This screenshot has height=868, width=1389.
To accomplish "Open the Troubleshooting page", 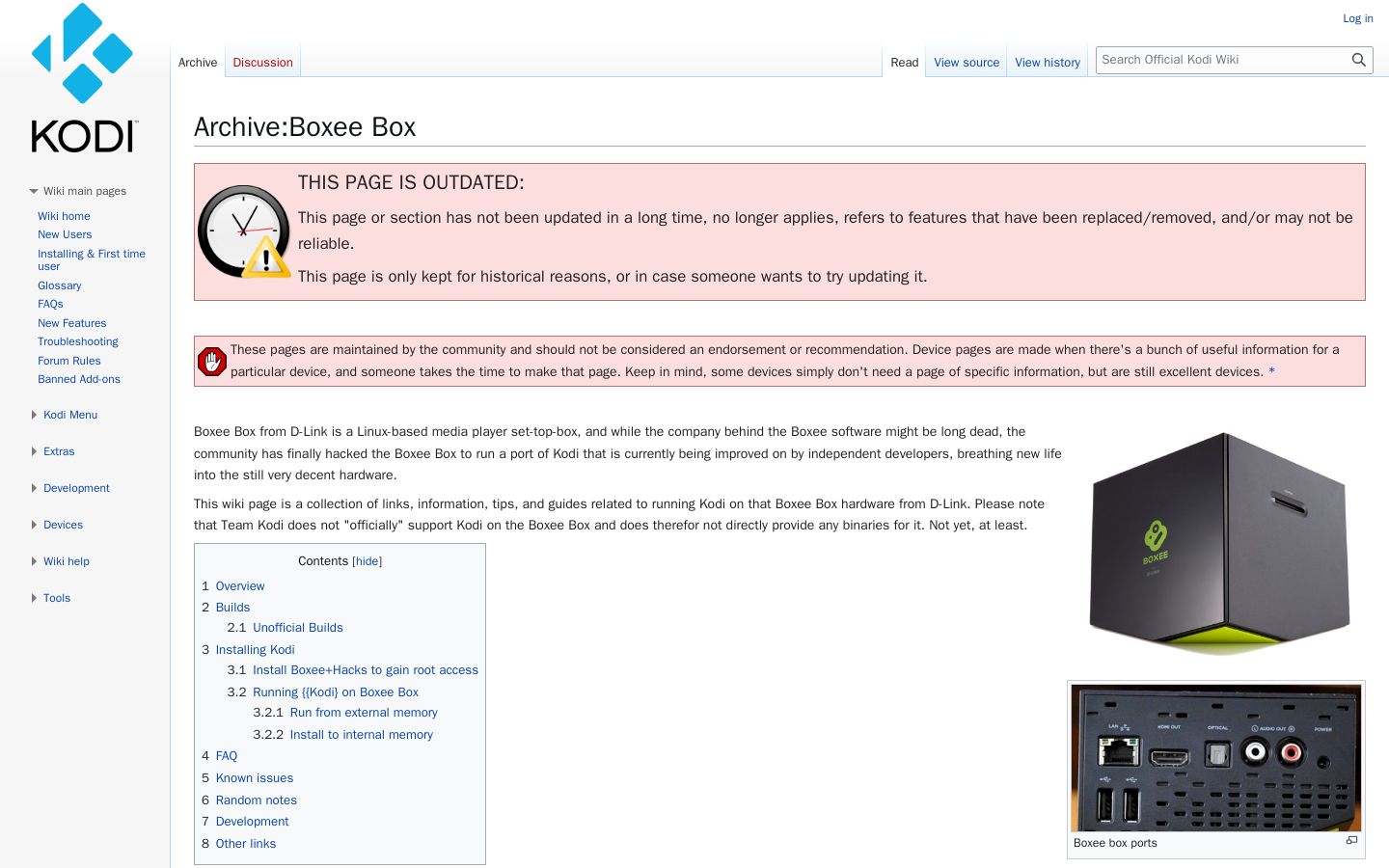I will 78,341.
